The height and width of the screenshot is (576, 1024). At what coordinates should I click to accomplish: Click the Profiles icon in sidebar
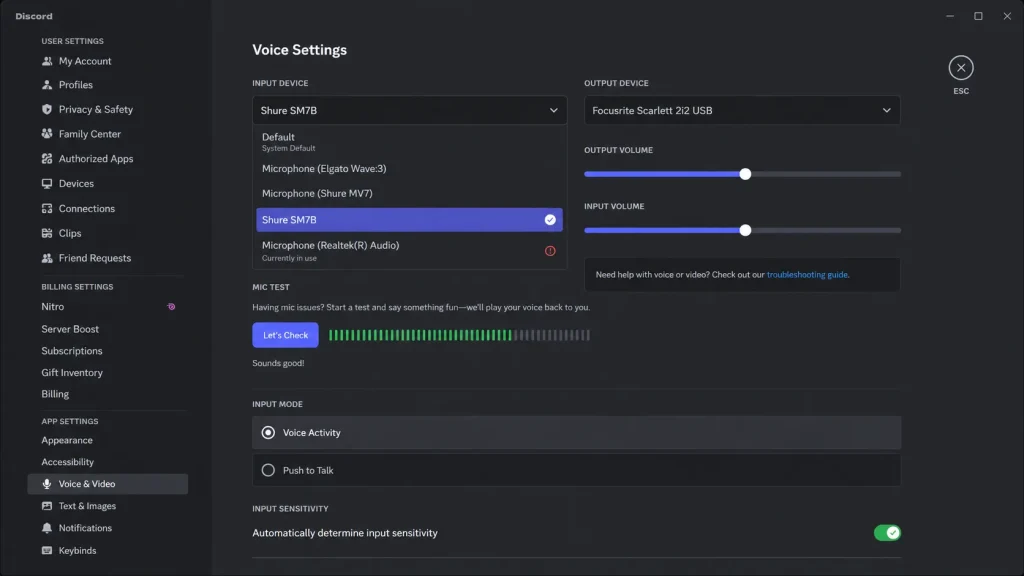point(47,85)
